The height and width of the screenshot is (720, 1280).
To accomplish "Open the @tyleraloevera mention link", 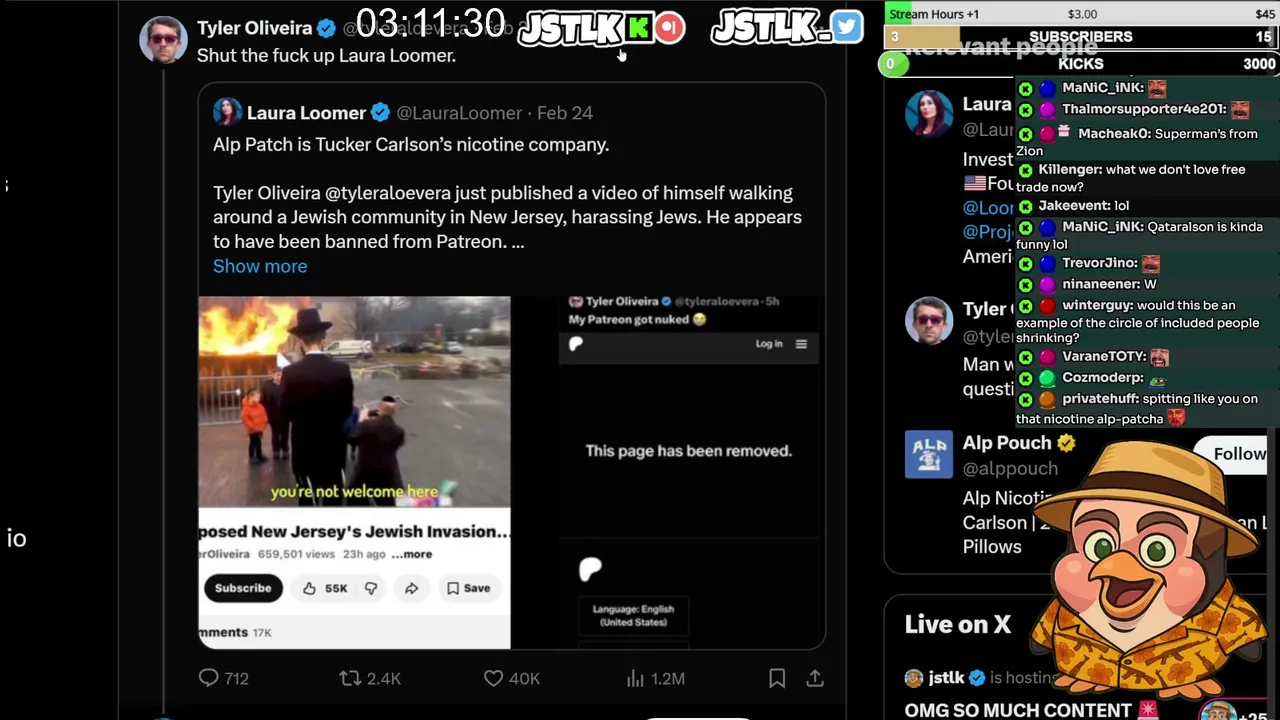I will [x=388, y=193].
